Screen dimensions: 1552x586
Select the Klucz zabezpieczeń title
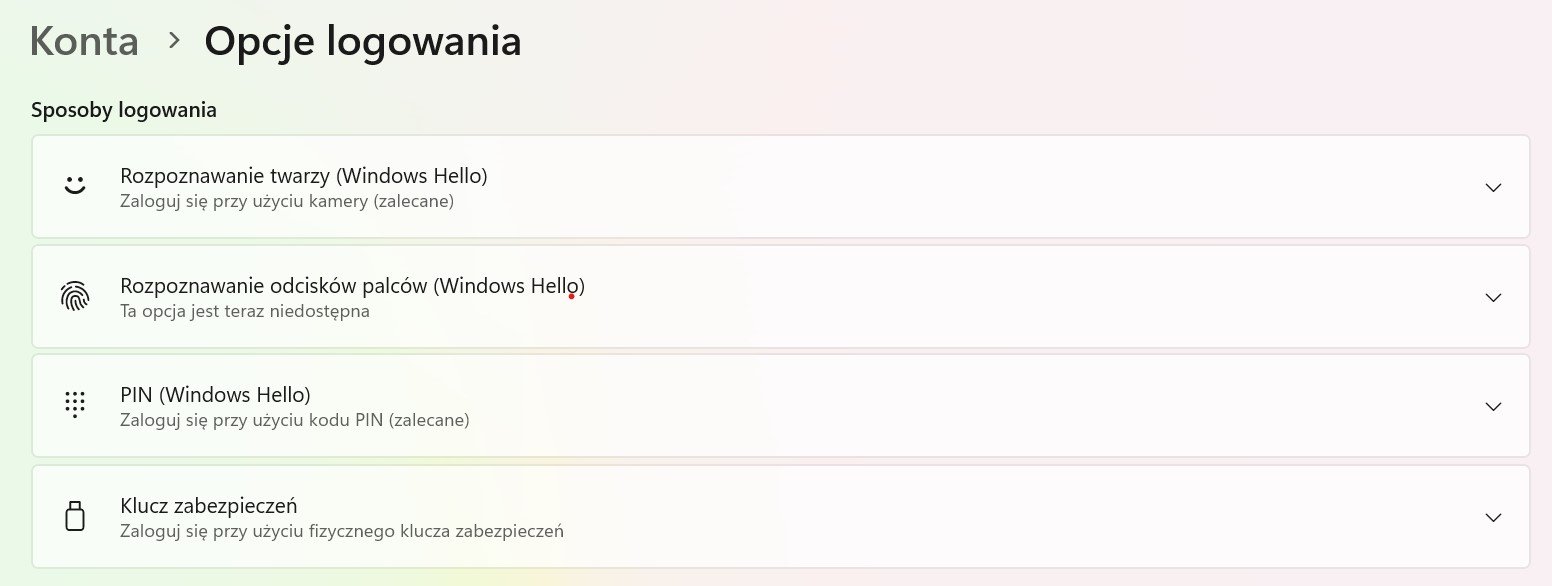(x=208, y=505)
